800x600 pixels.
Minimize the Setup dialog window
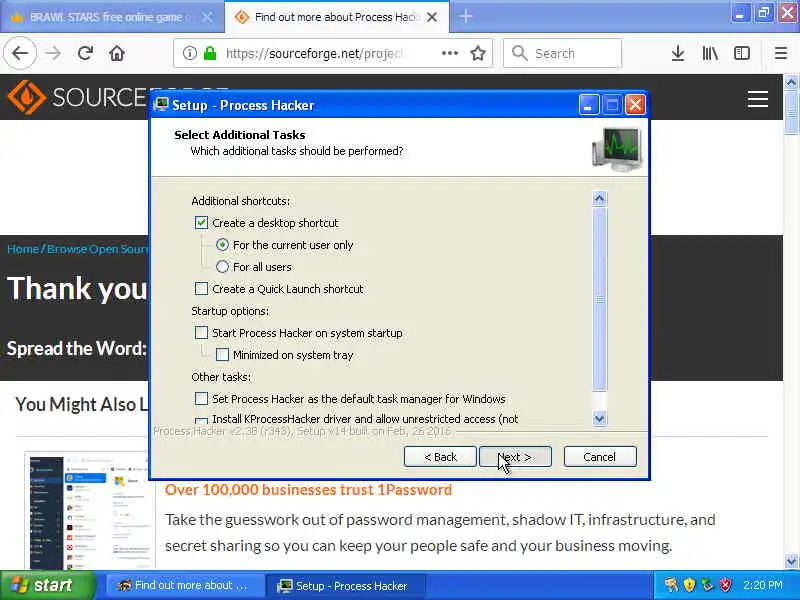(588, 105)
